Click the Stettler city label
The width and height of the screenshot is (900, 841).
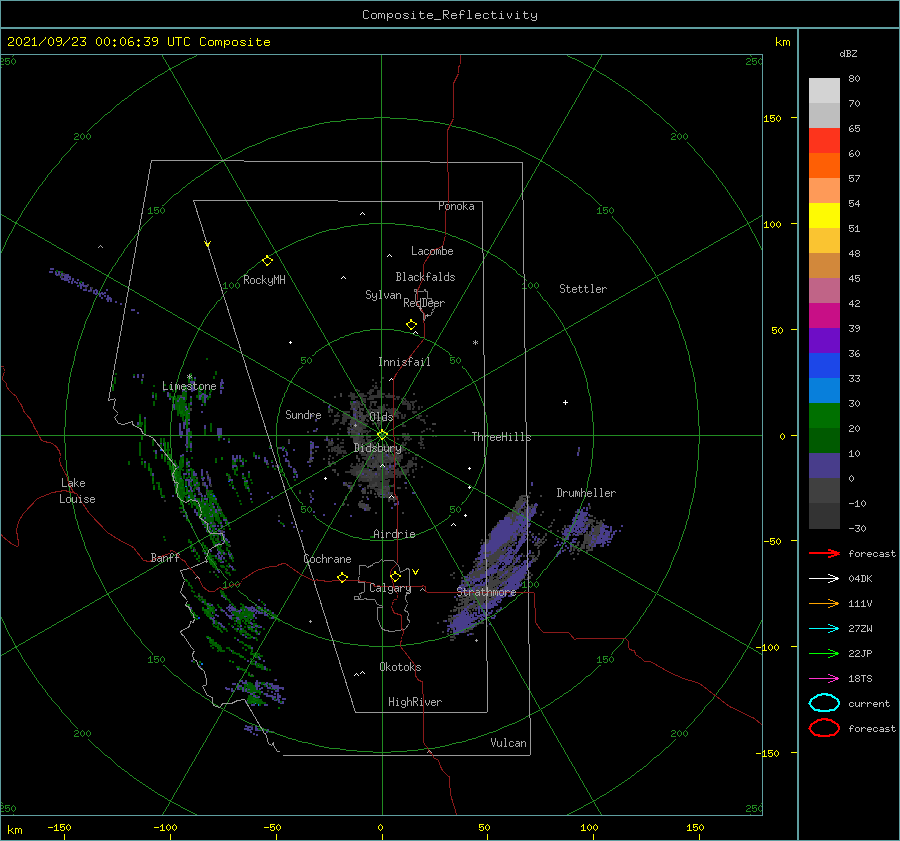(x=583, y=289)
